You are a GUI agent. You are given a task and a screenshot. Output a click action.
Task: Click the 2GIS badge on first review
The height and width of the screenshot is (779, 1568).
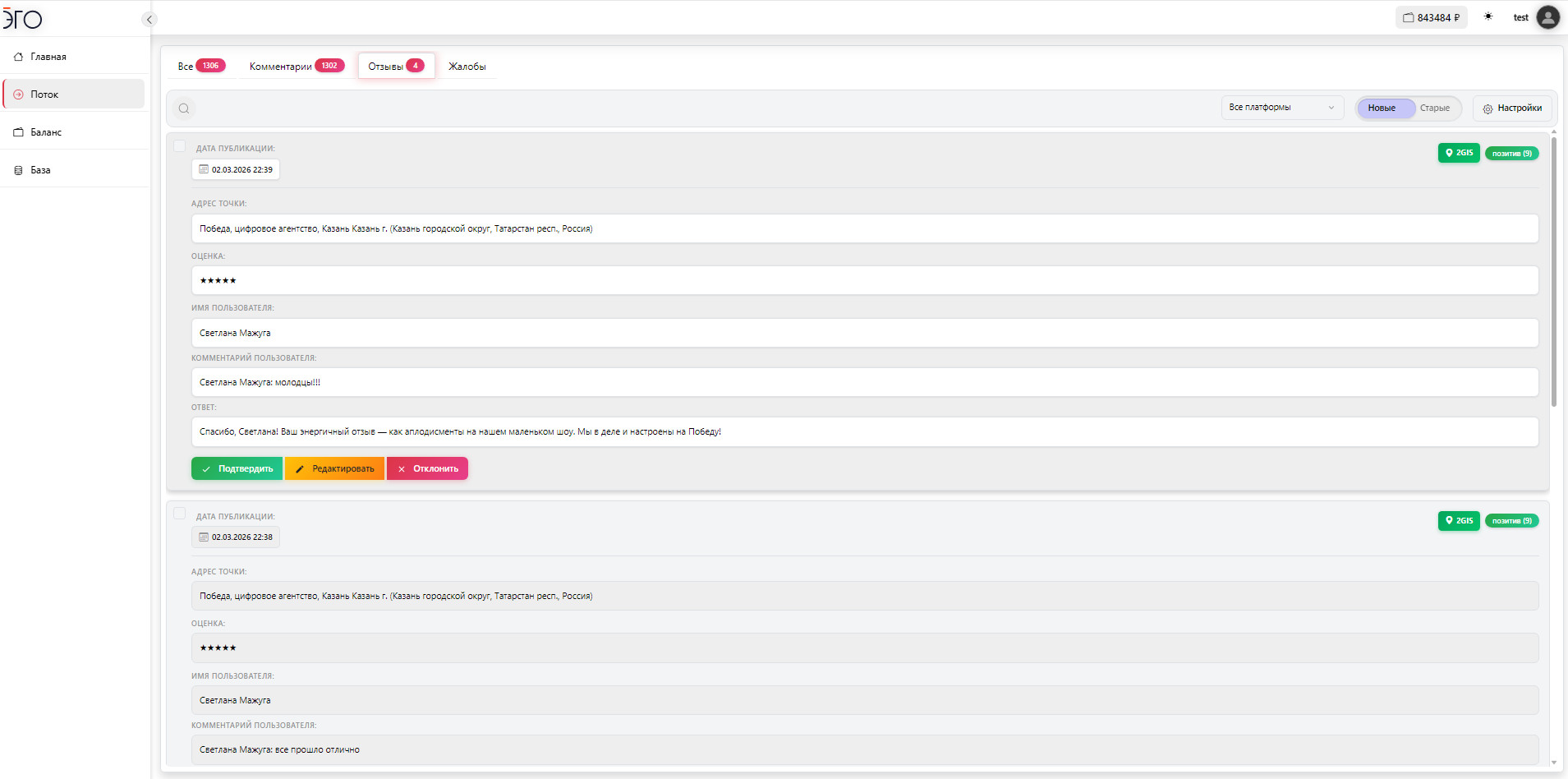1458,153
